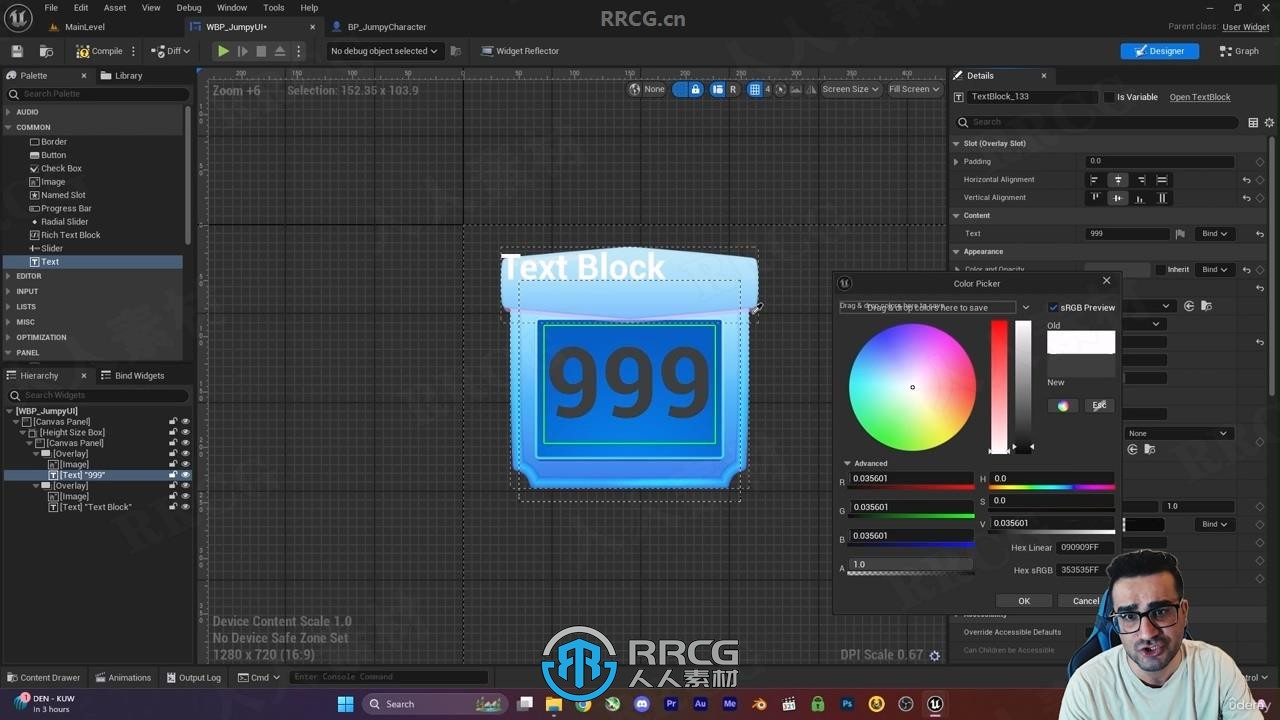Switch to the BP_JumpyCharacter tab
This screenshot has height=720, width=1280.
pyautogui.click(x=386, y=27)
